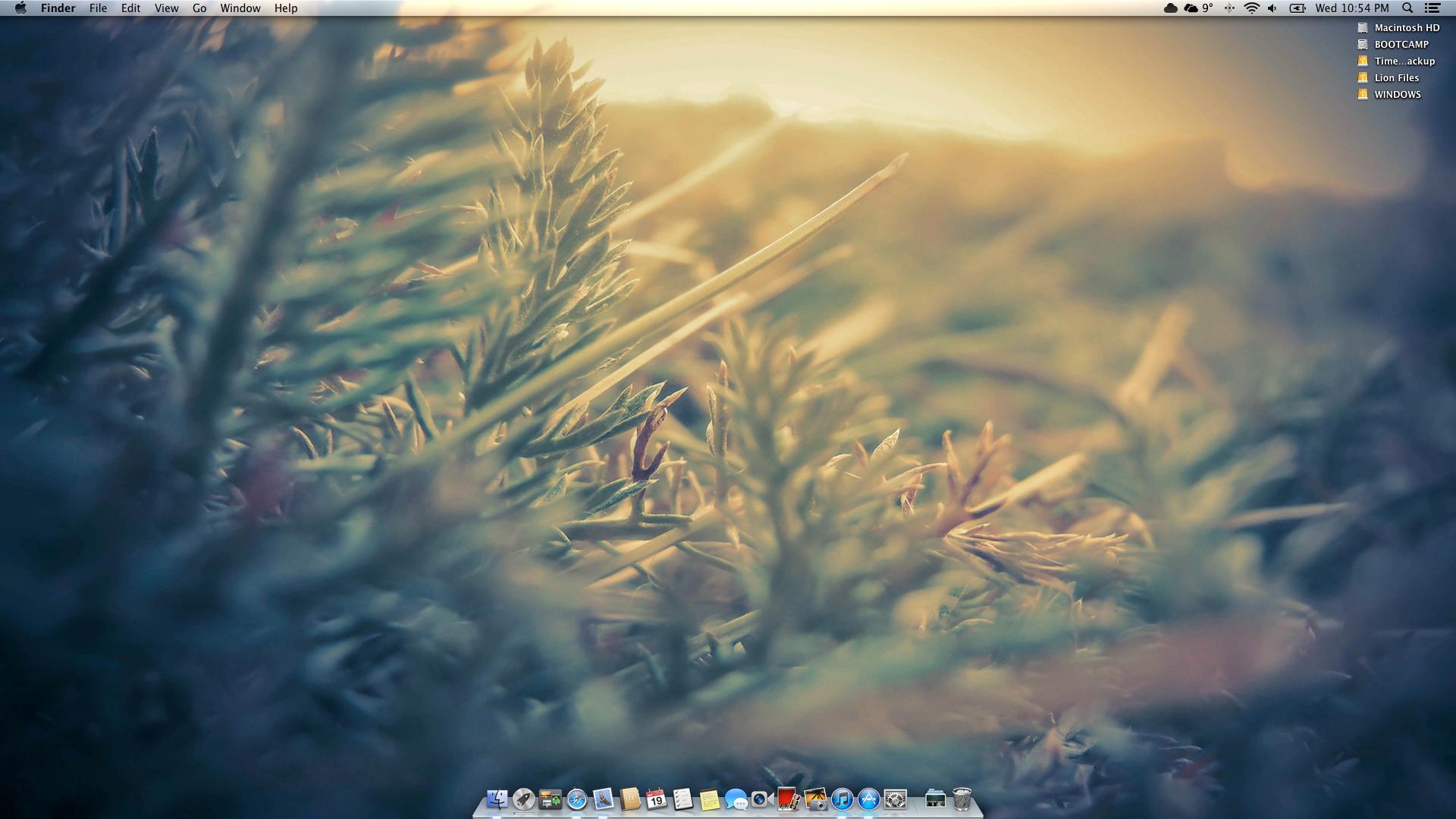
Task: Open the Go menu
Action: (x=199, y=8)
